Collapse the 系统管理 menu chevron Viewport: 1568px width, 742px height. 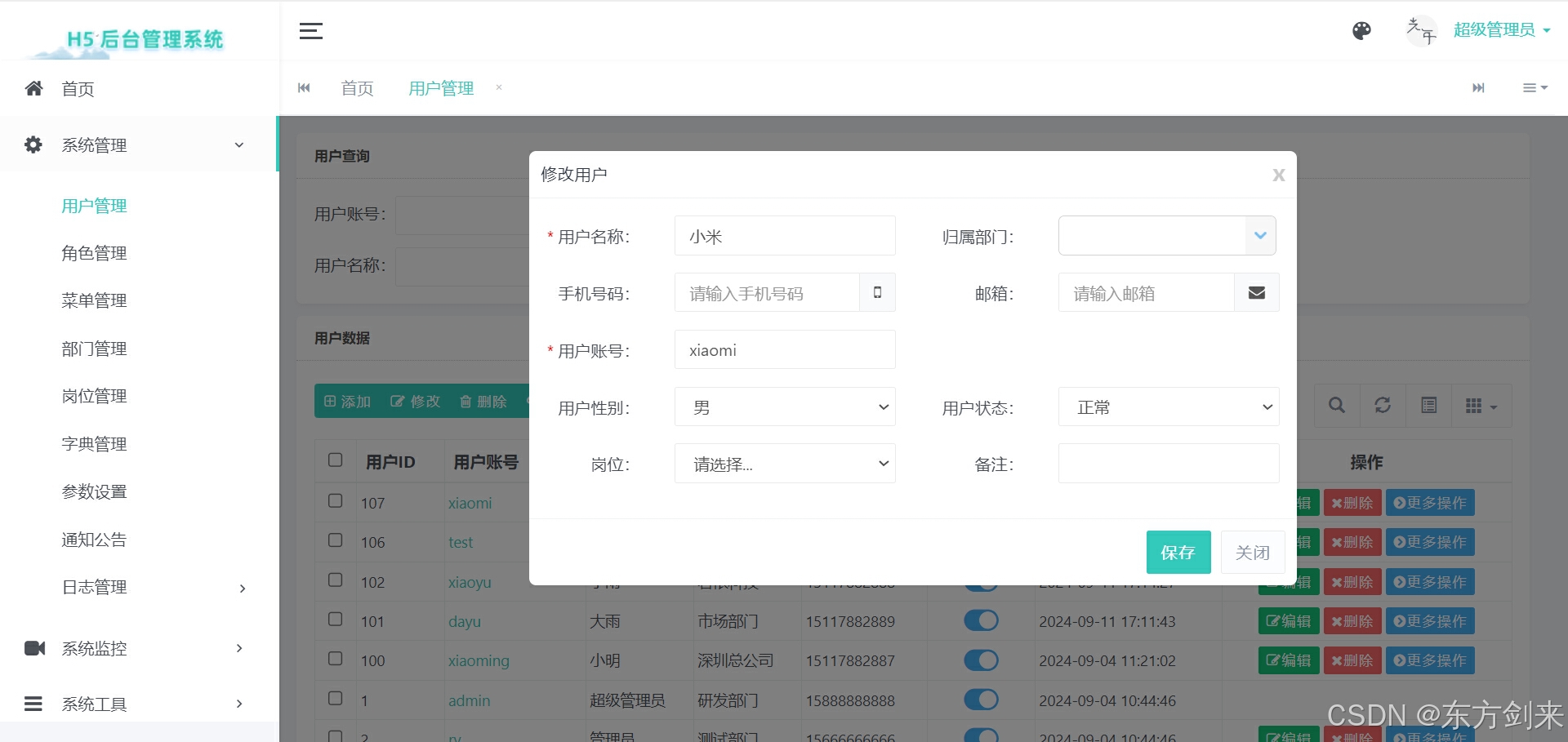tap(239, 145)
